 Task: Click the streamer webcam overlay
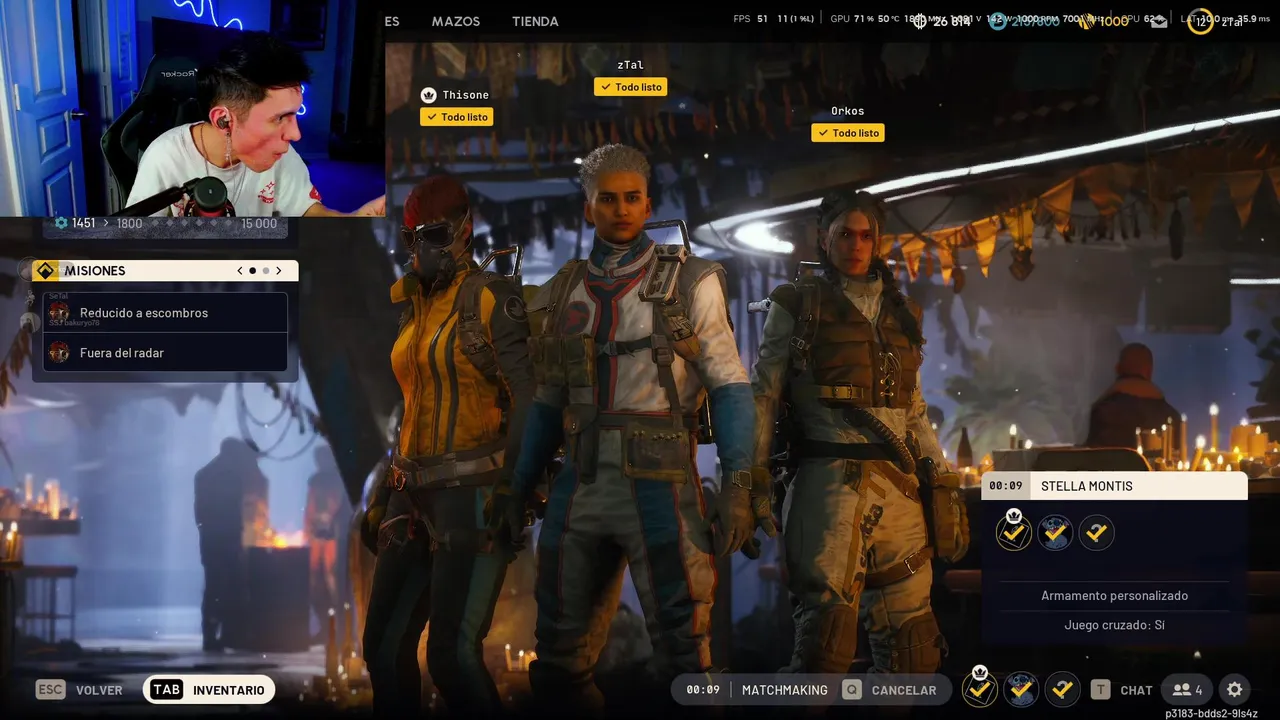pyautogui.click(x=193, y=108)
